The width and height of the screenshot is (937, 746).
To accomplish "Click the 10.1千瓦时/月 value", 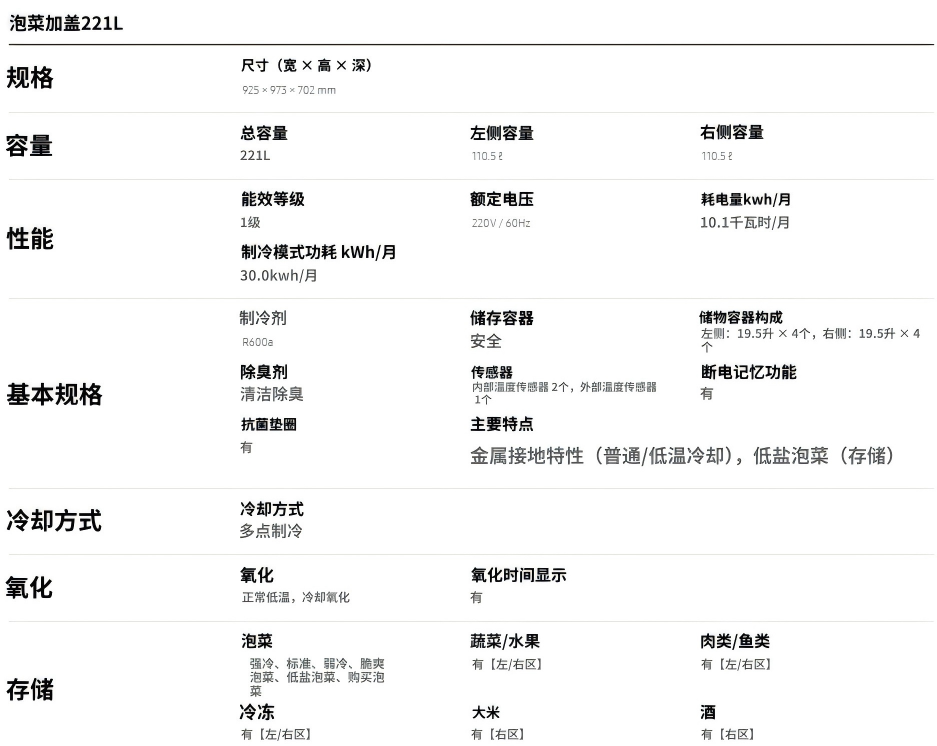I will pyautogui.click(x=745, y=222).
